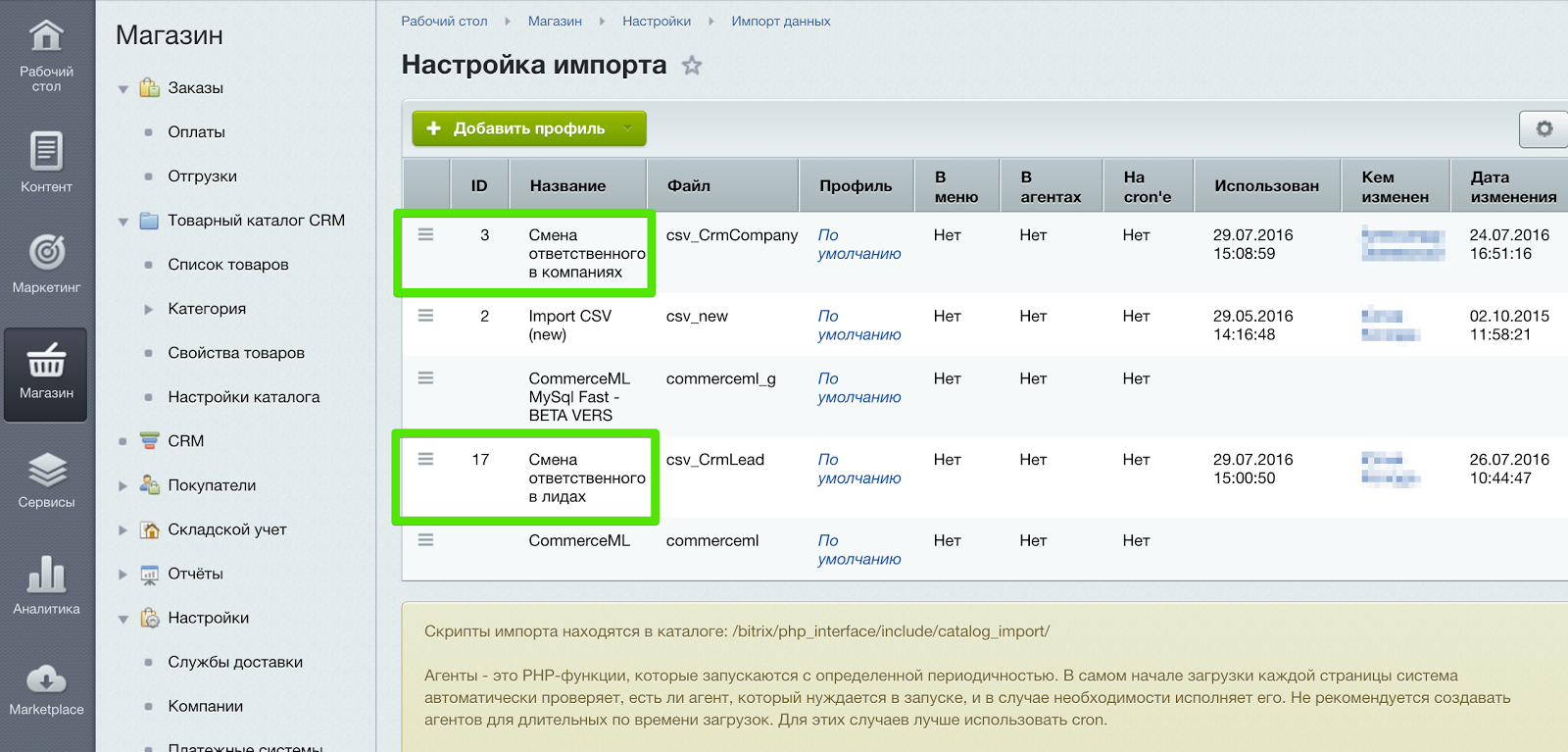Sort the table by Название column
The height and width of the screenshot is (752, 1568).
tap(567, 186)
